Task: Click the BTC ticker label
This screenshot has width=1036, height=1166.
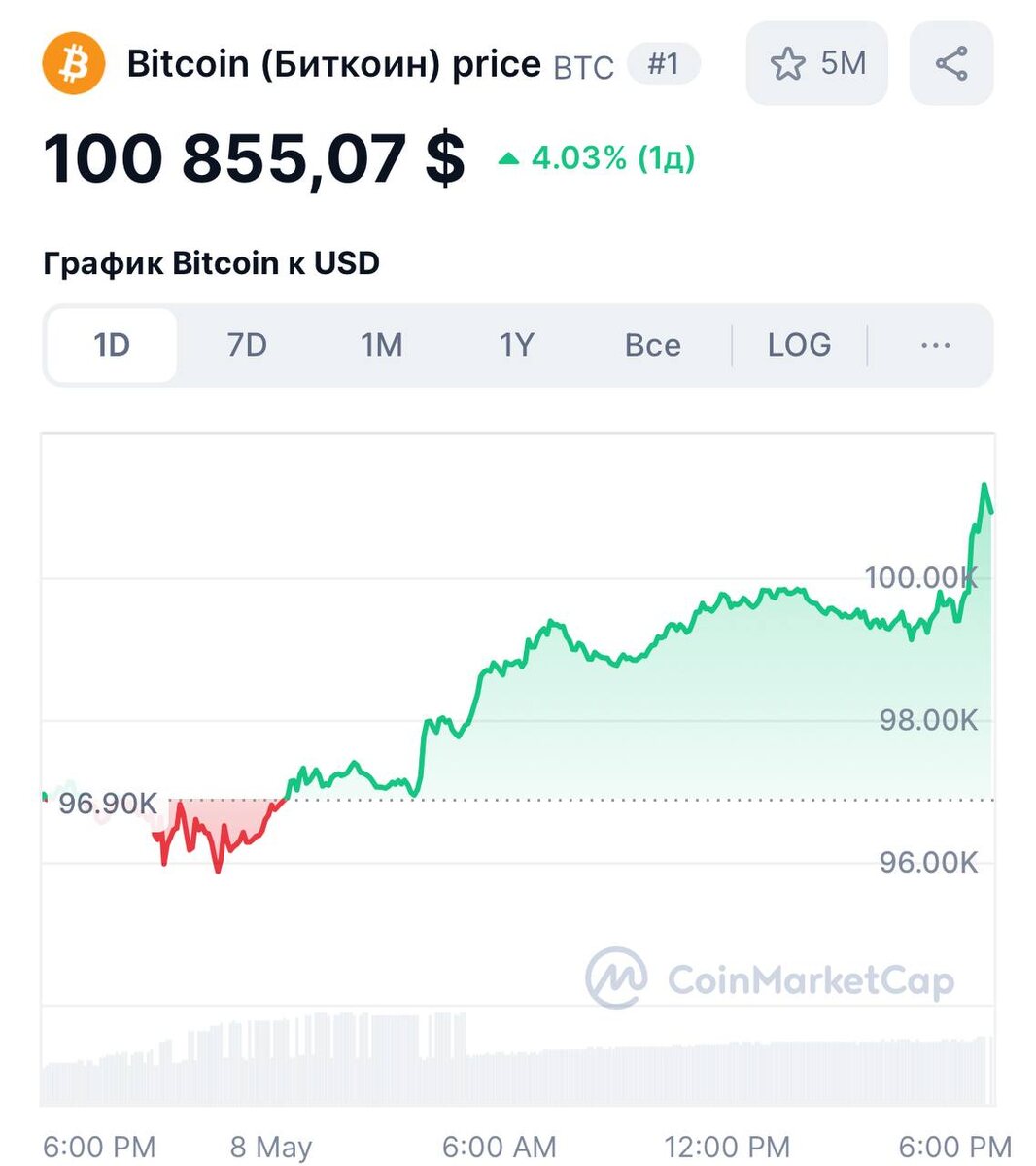Action: (x=583, y=67)
